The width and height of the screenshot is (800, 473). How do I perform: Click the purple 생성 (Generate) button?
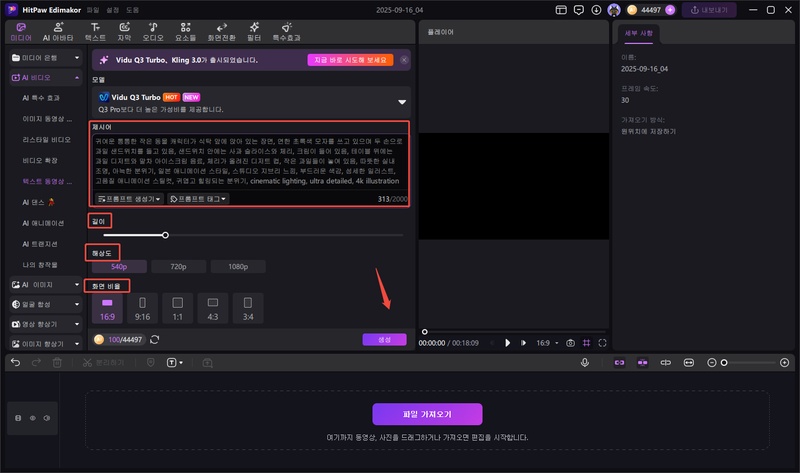tap(384, 339)
